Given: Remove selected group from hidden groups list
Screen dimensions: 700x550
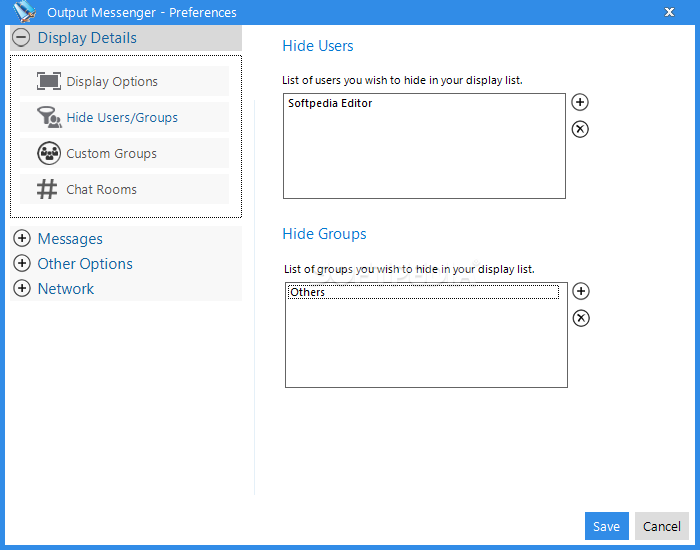Looking at the screenshot, I should pyautogui.click(x=581, y=318).
